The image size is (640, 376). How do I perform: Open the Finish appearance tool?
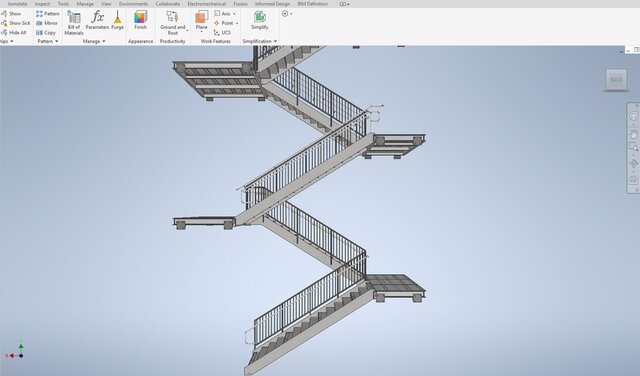[x=140, y=20]
